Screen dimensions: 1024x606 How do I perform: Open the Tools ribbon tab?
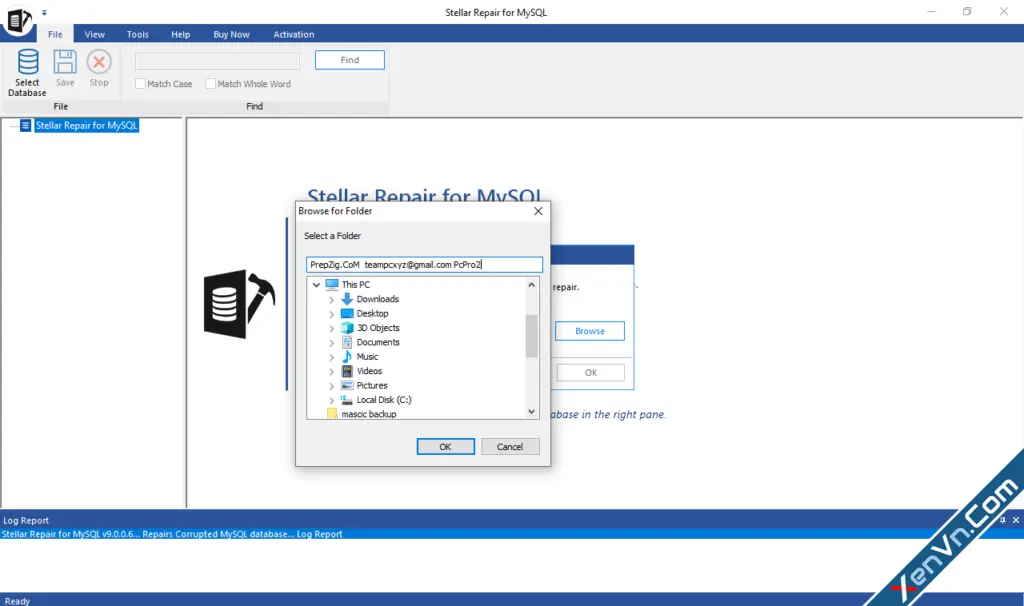click(137, 34)
